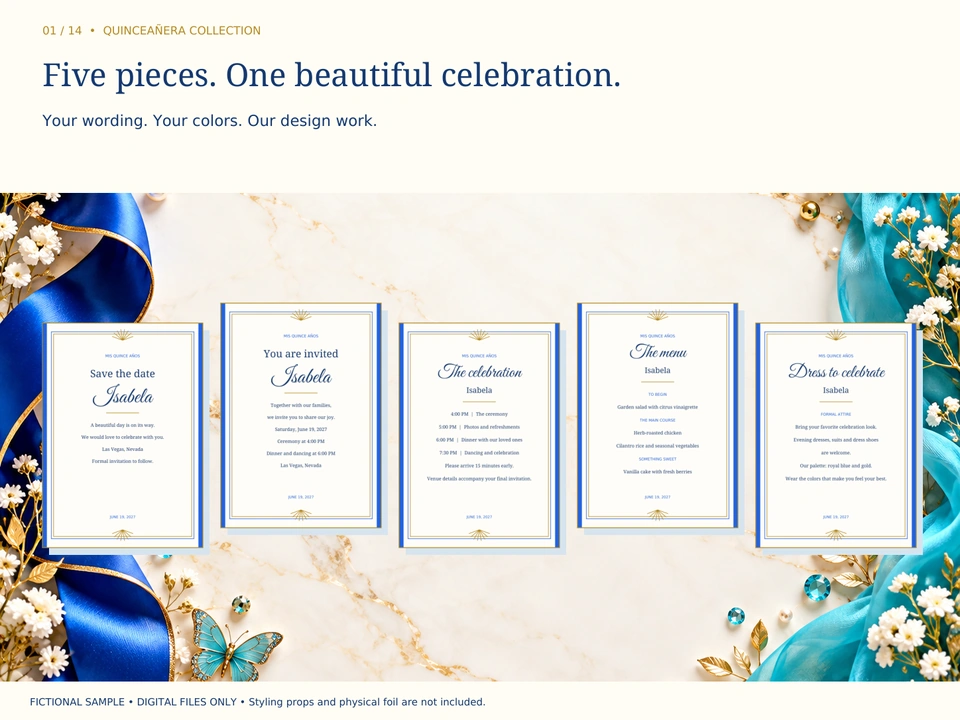Screen dimensions: 960x720
Task: Click the script "The celebration" title
Action: click(x=479, y=372)
